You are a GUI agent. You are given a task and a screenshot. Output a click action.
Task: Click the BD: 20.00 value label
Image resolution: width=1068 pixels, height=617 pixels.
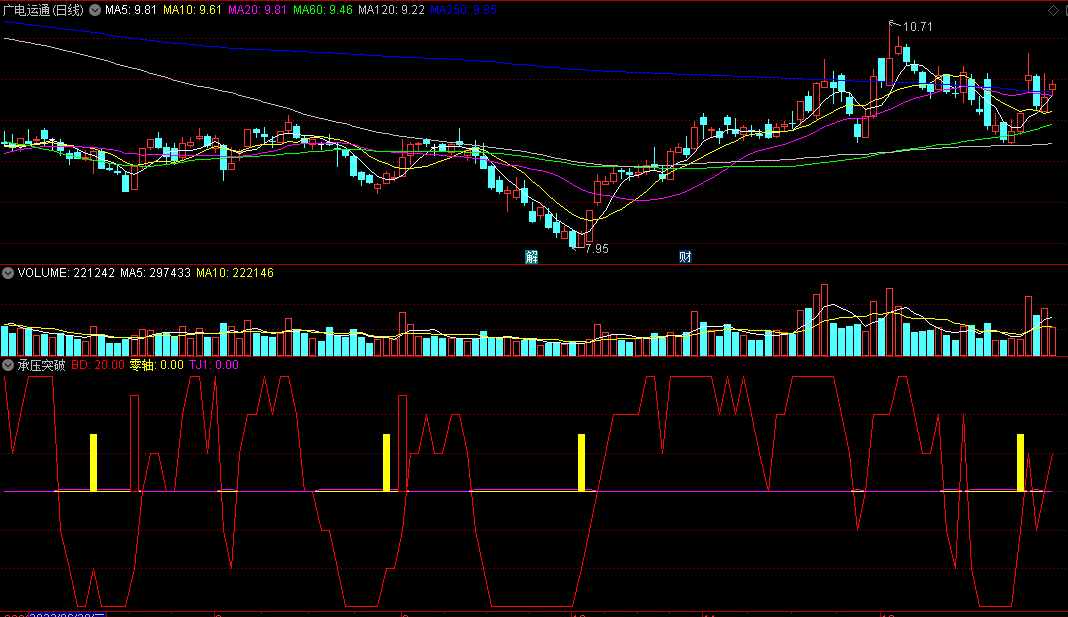coord(98,365)
